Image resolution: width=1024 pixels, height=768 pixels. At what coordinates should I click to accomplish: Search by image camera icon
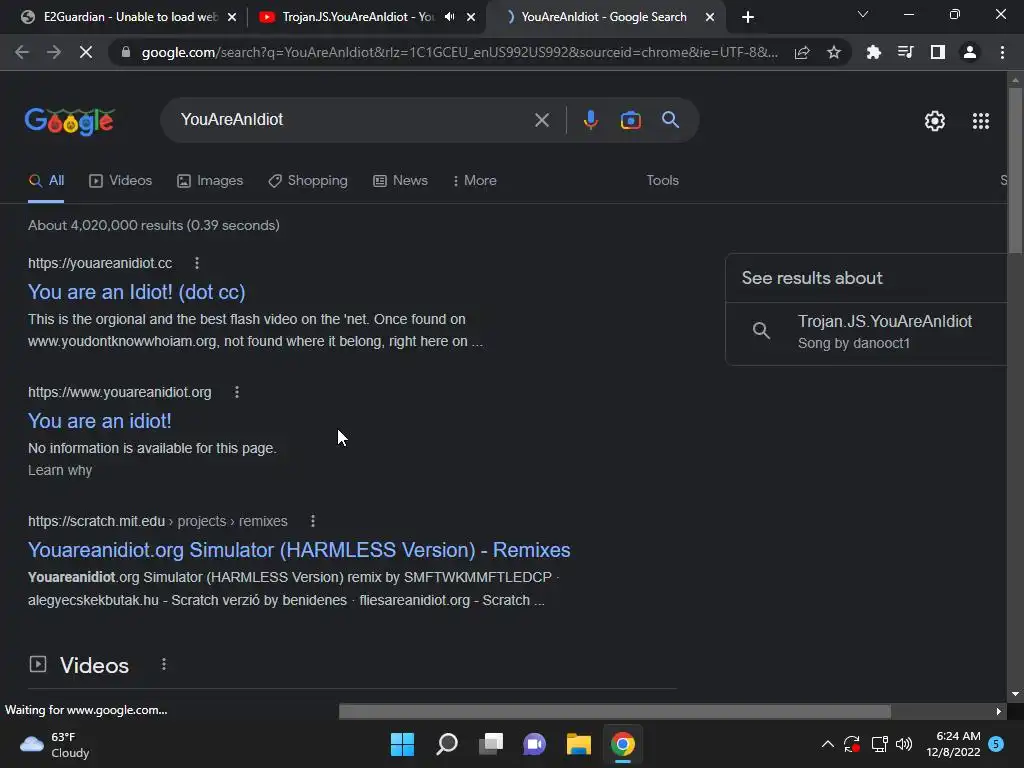(630, 120)
